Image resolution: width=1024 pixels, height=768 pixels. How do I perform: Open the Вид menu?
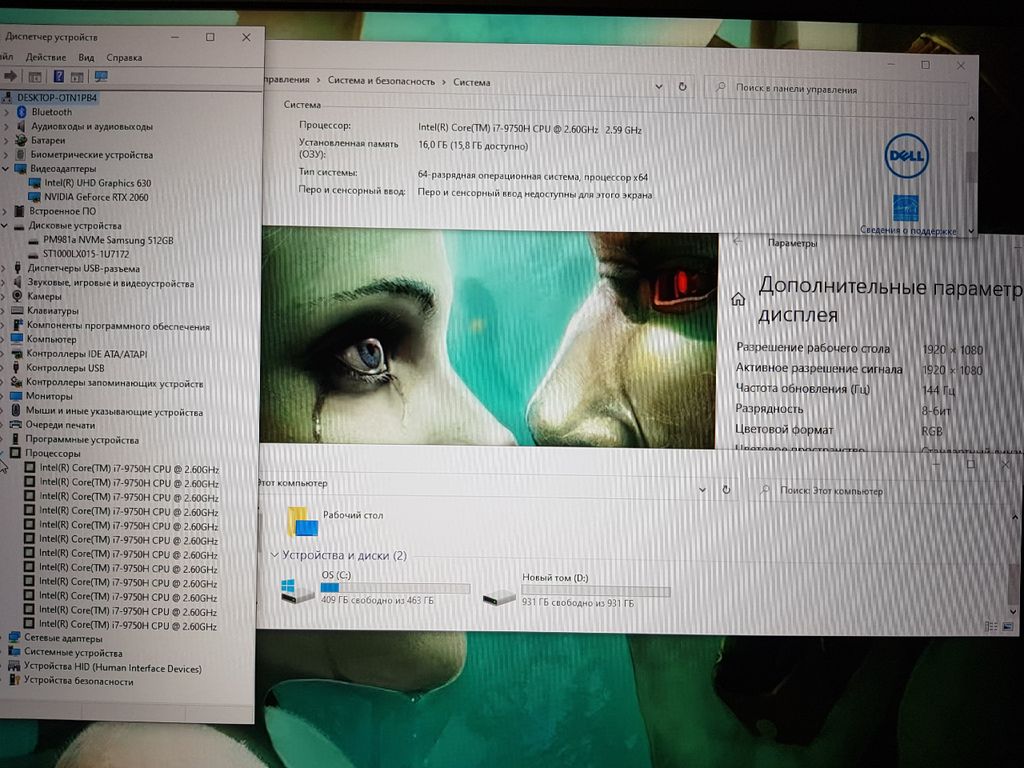(x=86, y=57)
